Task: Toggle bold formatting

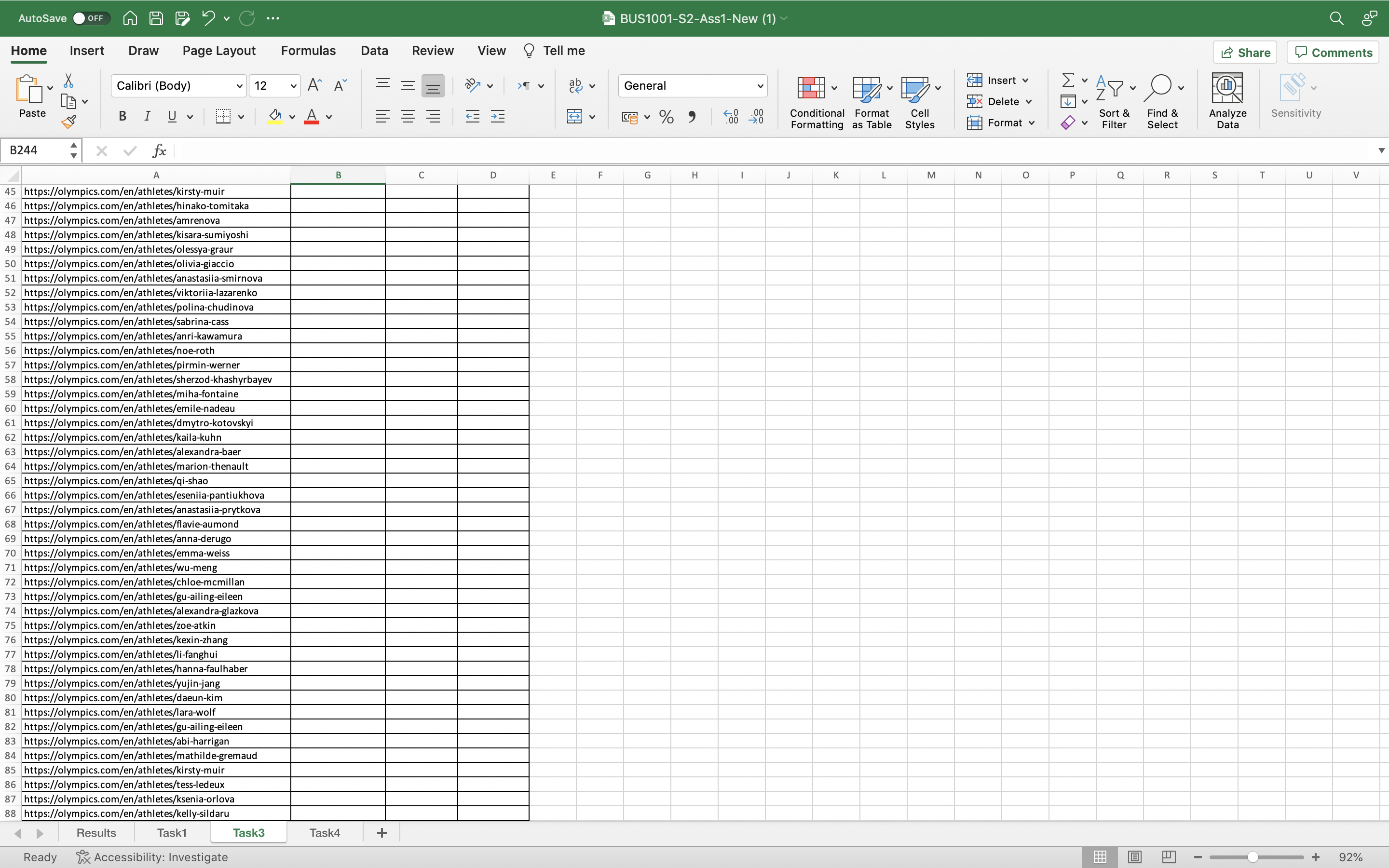Action: point(122,117)
